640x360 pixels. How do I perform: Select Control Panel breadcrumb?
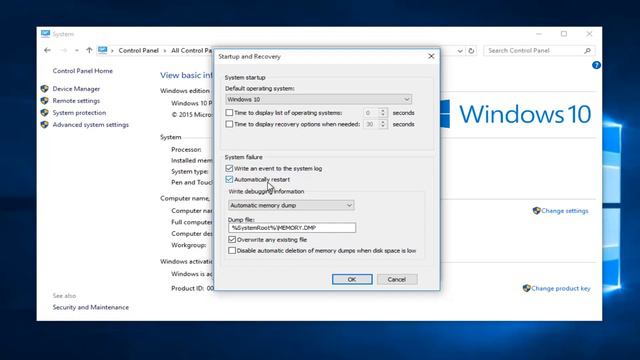coord(138,50)
